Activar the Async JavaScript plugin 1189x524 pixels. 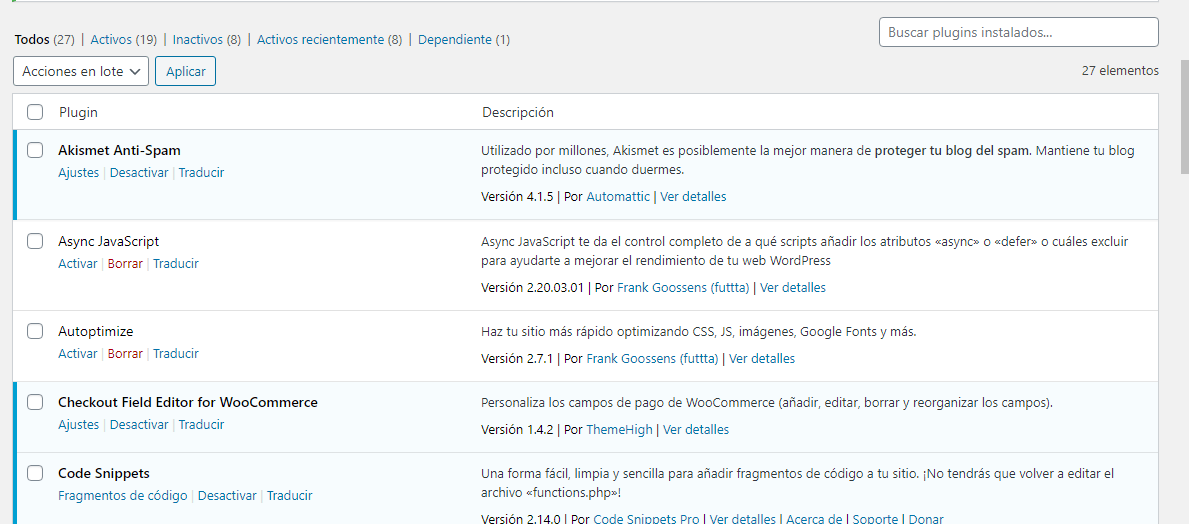77,263
